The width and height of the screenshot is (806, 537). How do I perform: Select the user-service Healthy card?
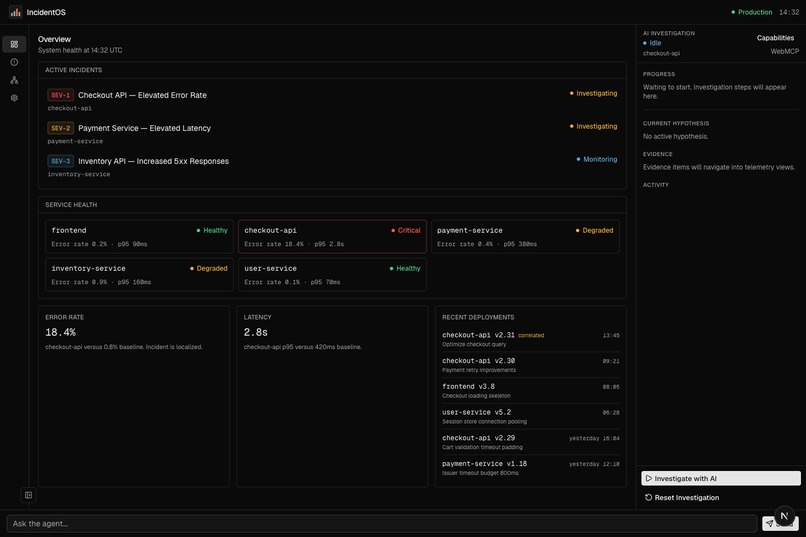click(x=332, y=274)
